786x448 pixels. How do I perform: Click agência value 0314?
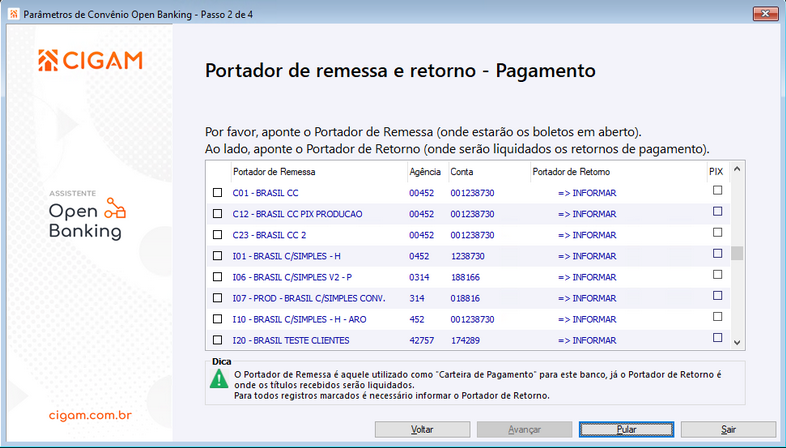click(419, 277)
